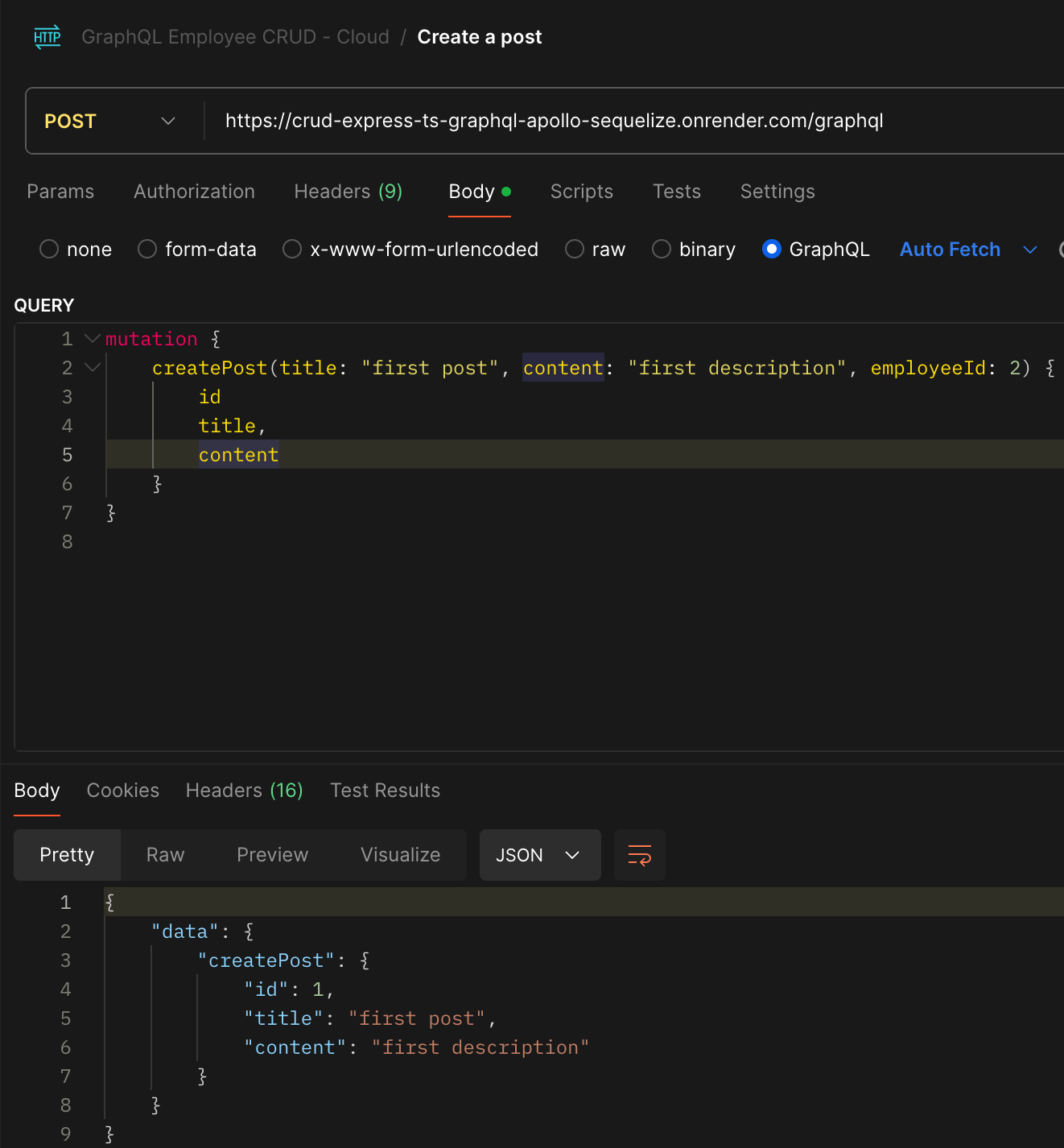Toggle word wrap in response viewer
This screenshot has width=1064, height=1148.
[640, 855]
